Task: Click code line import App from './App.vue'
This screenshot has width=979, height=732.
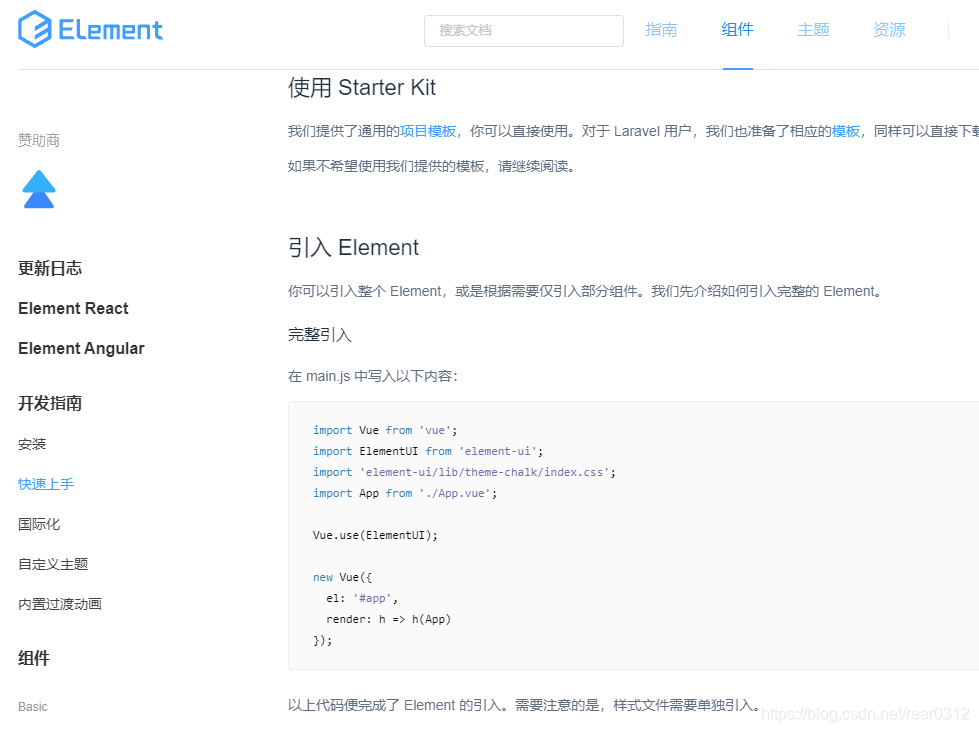Action: [405, 493]
